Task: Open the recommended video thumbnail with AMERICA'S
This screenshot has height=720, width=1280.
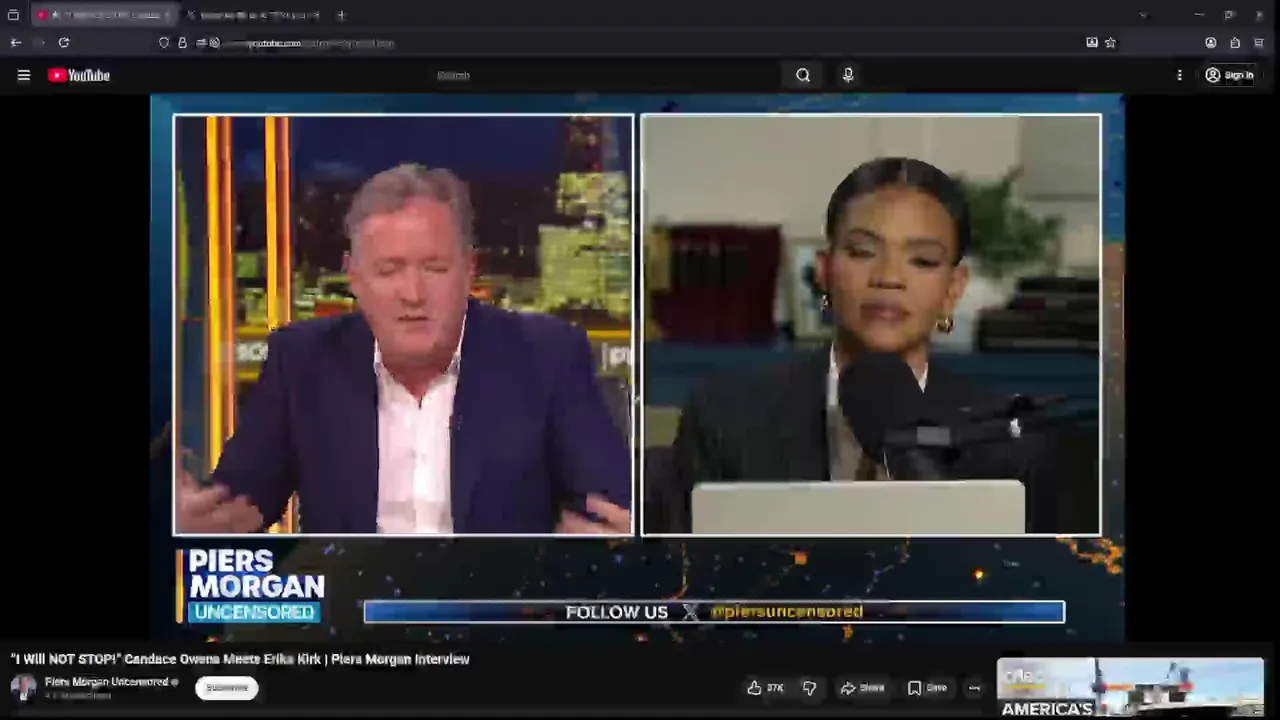Action: (1130, 688)
